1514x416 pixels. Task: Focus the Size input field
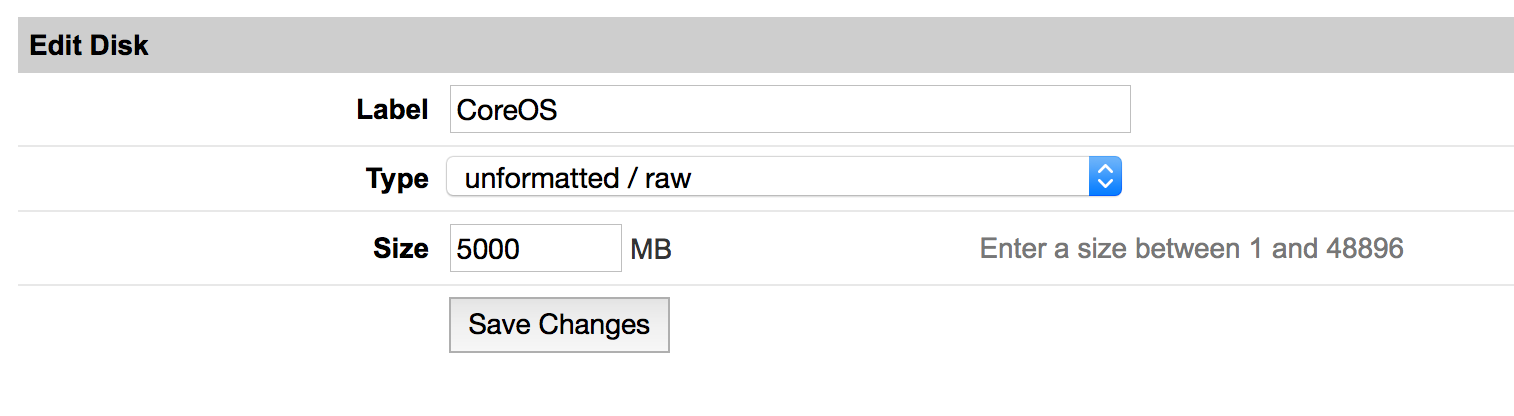[535, 248]
